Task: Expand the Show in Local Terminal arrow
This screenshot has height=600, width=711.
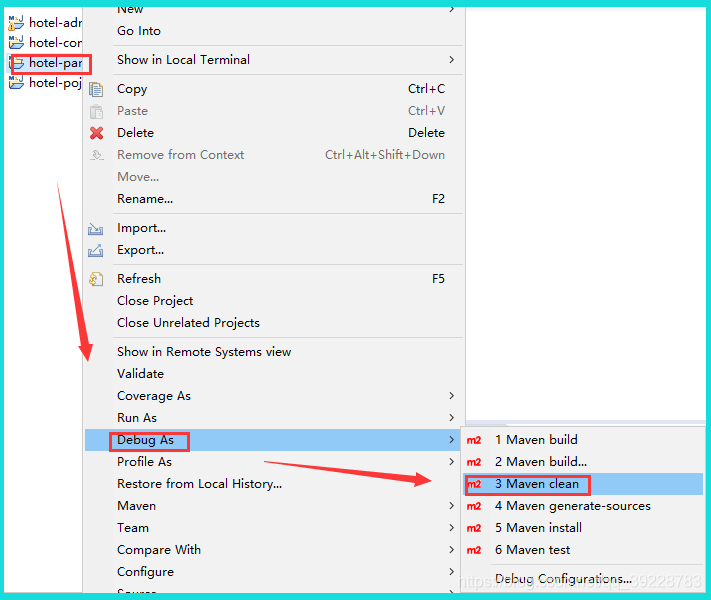Action: 452,59
